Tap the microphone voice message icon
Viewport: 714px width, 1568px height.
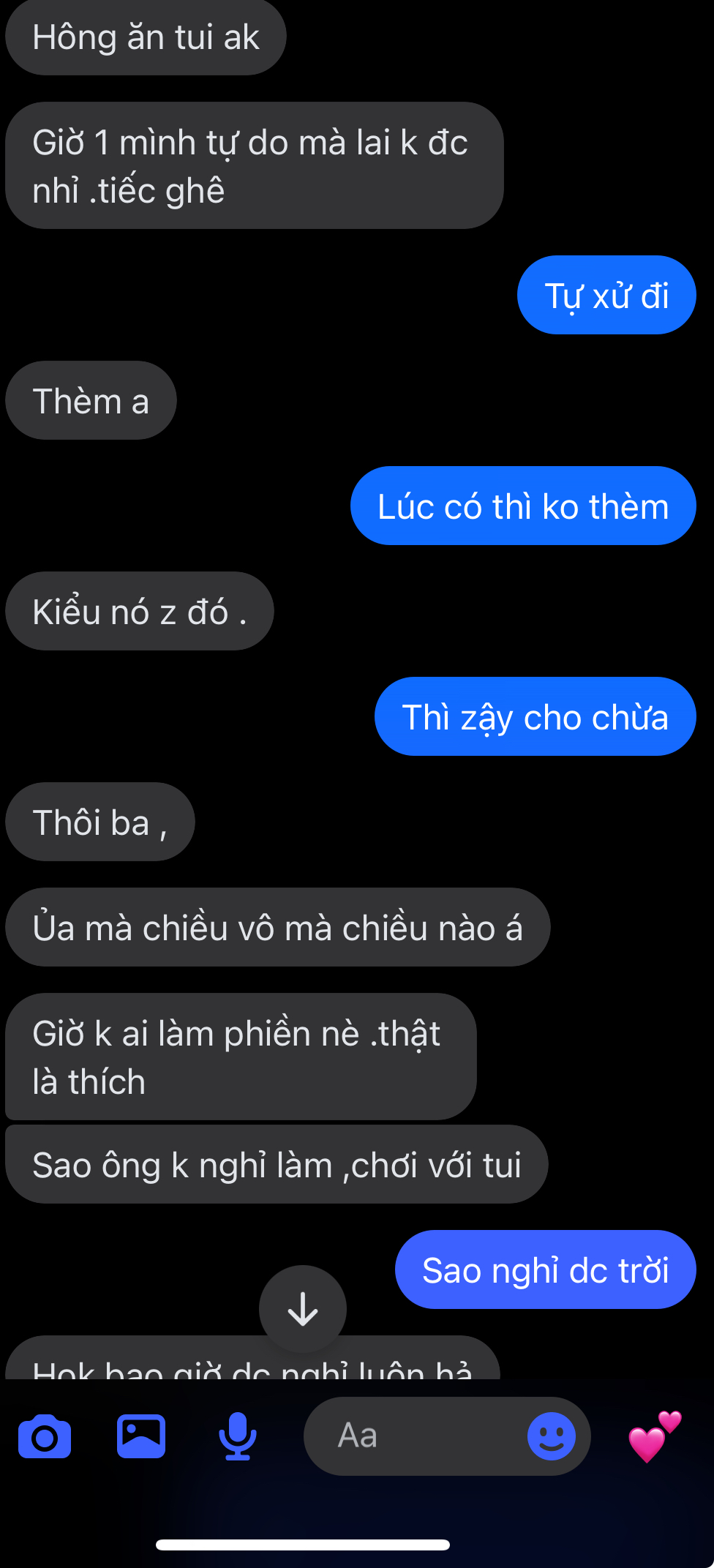click(x=238, y=1436)
